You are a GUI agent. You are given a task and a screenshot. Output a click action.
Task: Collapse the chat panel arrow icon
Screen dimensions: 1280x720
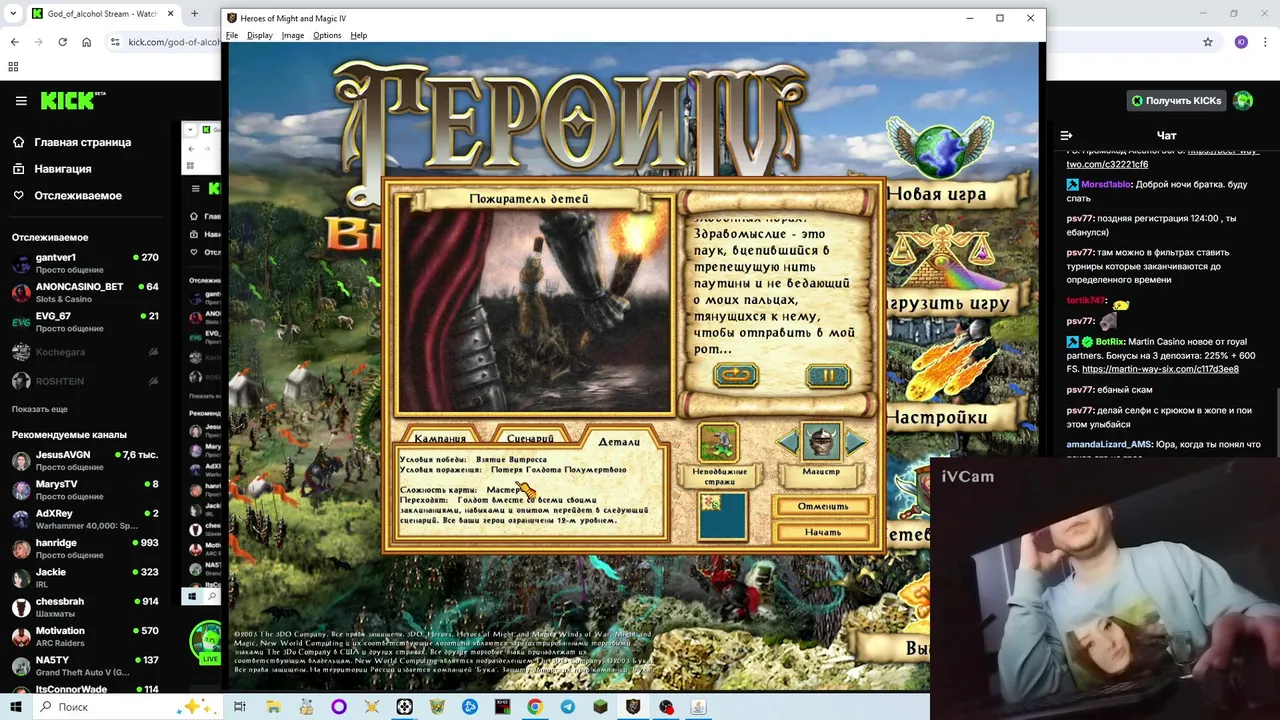pyautogui.click(x=1066, y=135)
